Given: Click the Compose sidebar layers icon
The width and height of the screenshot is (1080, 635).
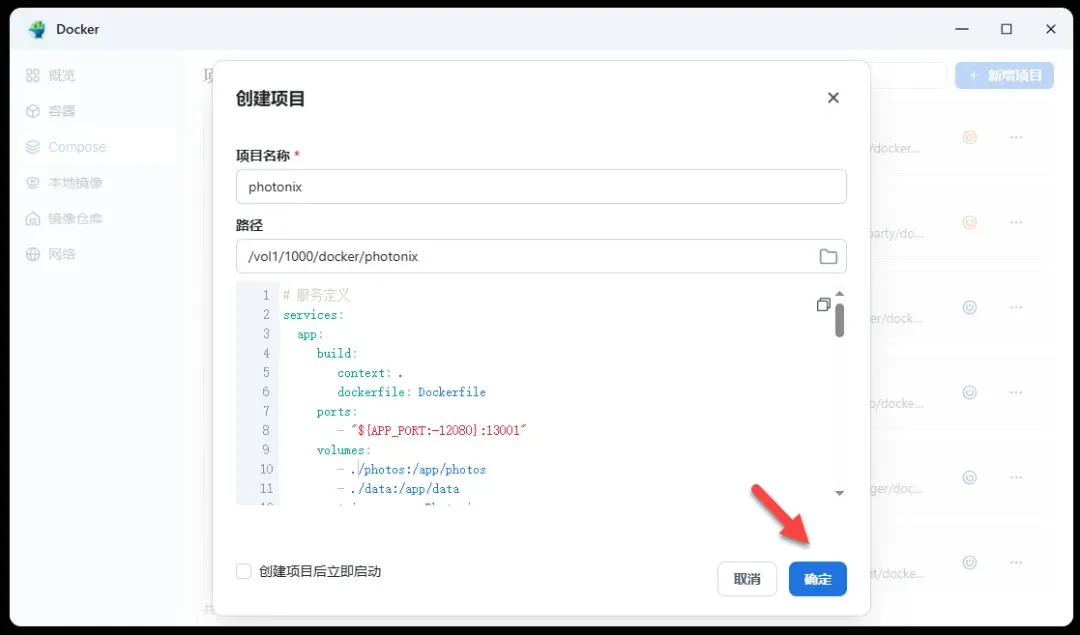Looking at the screenshot, I should click(x=33, y=147).
